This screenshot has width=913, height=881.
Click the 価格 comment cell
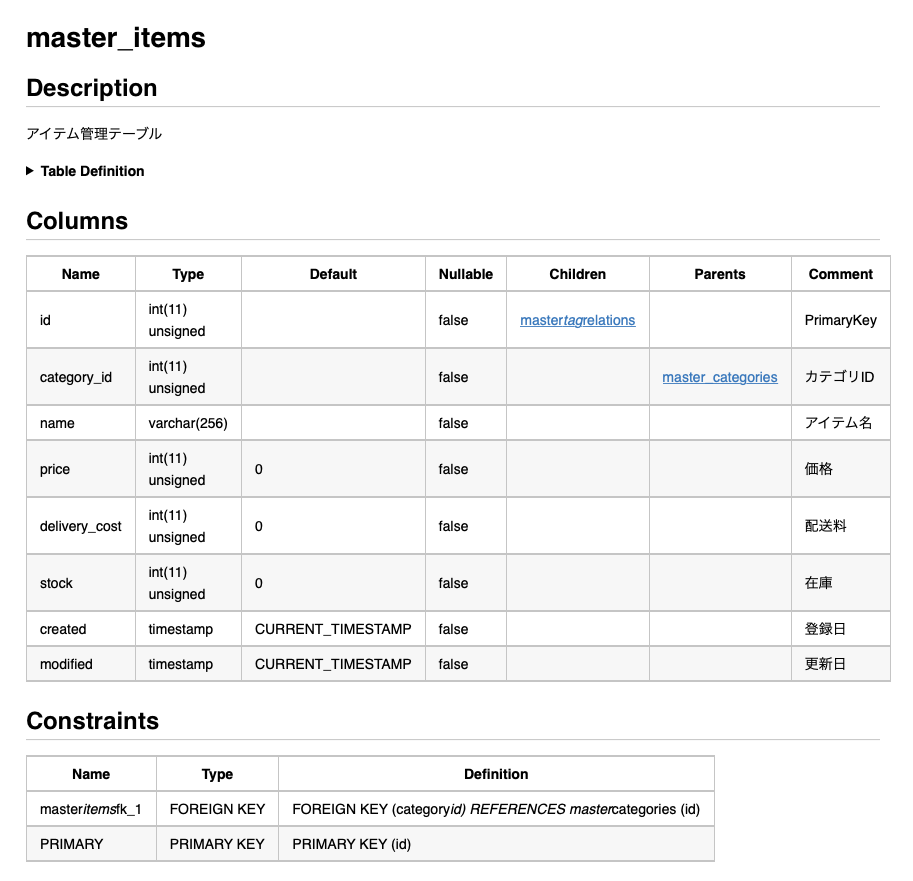point(840,469)
